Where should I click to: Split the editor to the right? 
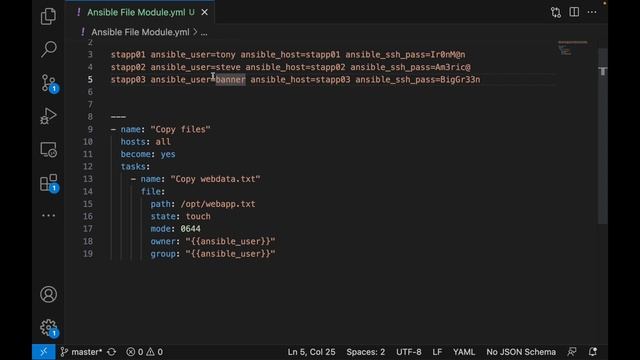point(574,12)
